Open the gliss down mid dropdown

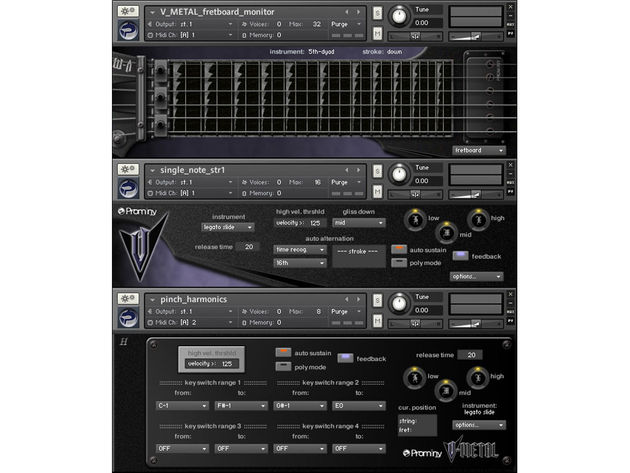(x=359, y=222)
